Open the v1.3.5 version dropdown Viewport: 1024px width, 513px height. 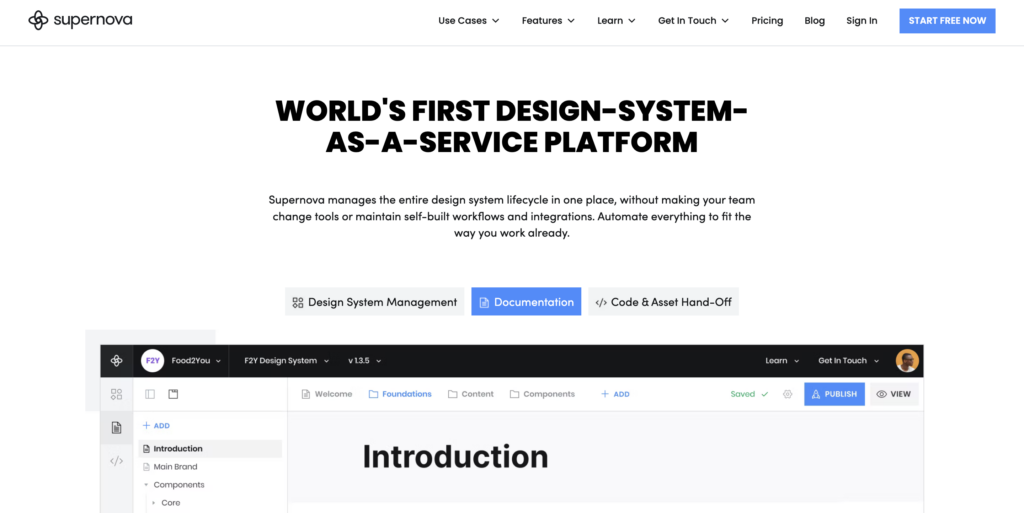[x=364, y=361]
